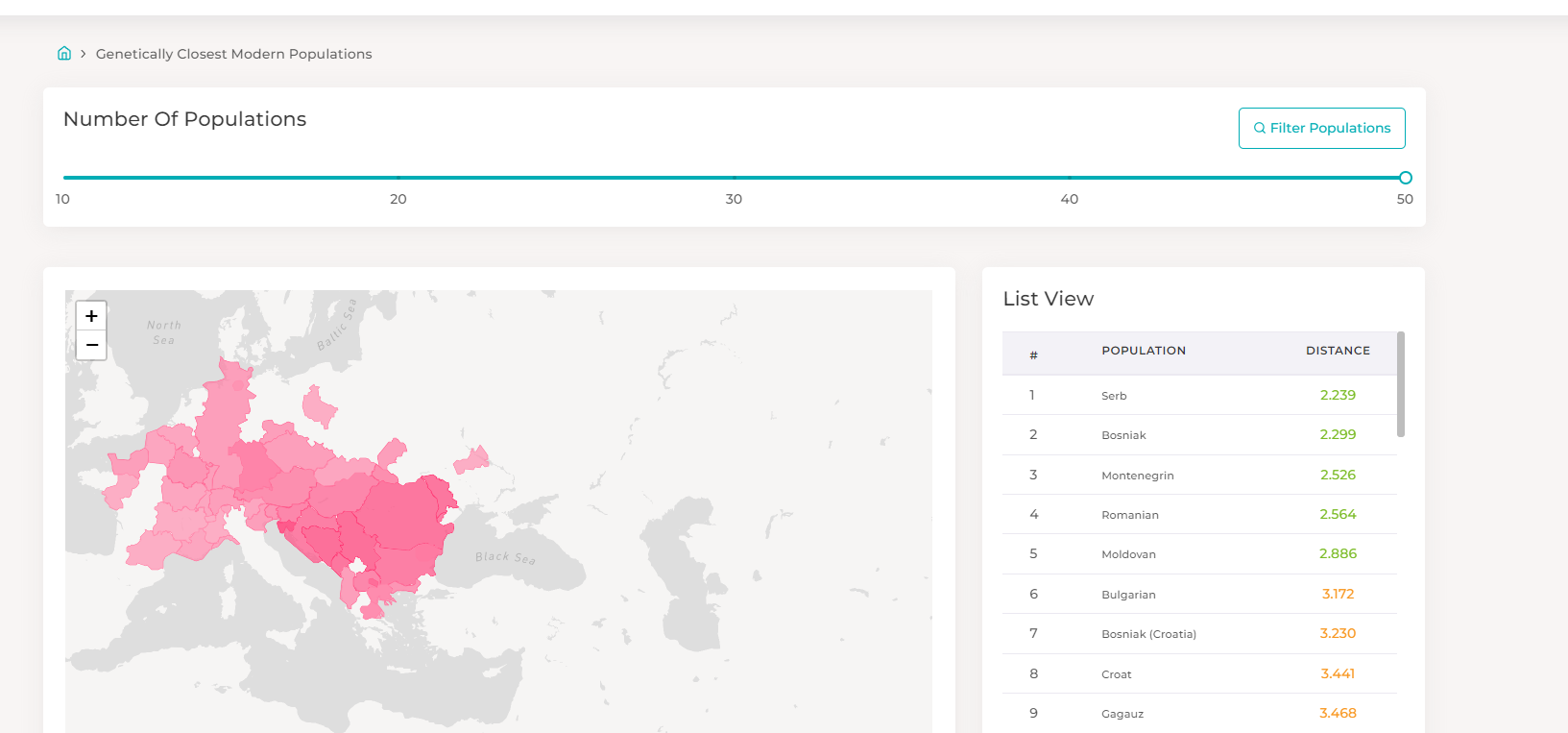1568x733 pixels.
Task: Select the Bosniak row at rank 2
Action: (x=1199, y=435)
